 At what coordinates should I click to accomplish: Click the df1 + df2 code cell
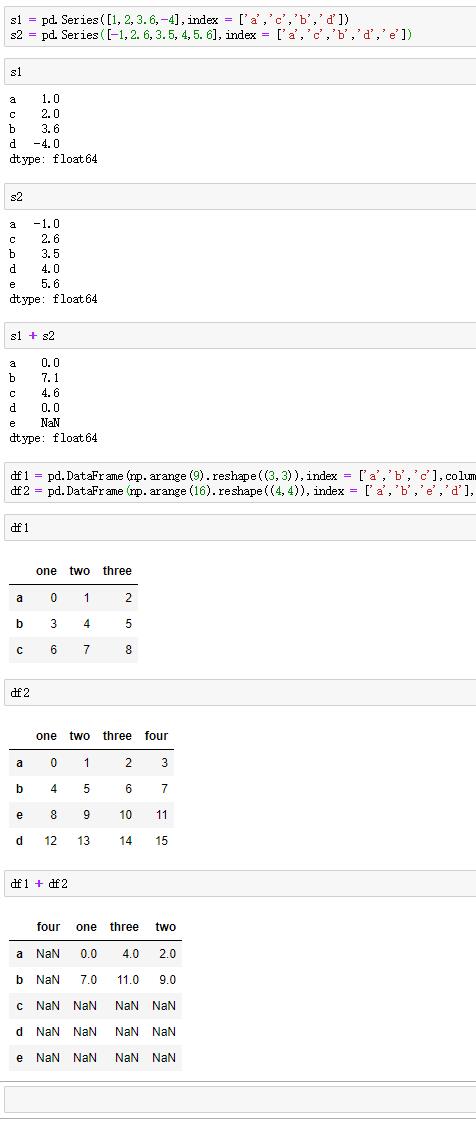click(240, 884)
